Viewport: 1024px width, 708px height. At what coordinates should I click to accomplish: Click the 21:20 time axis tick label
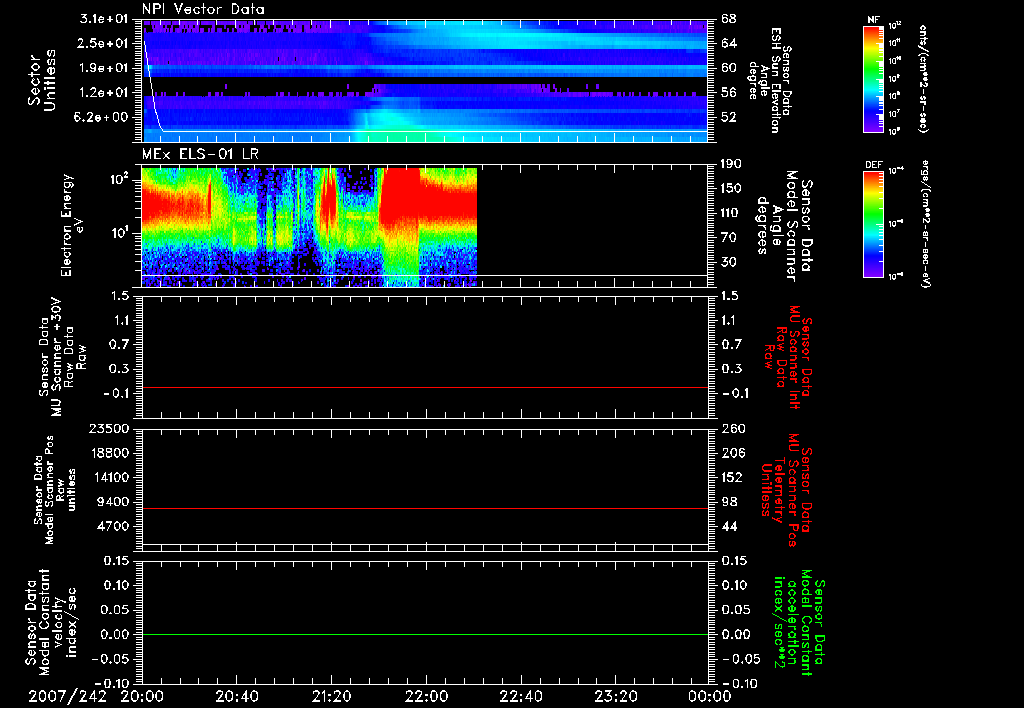pos(332,696)
